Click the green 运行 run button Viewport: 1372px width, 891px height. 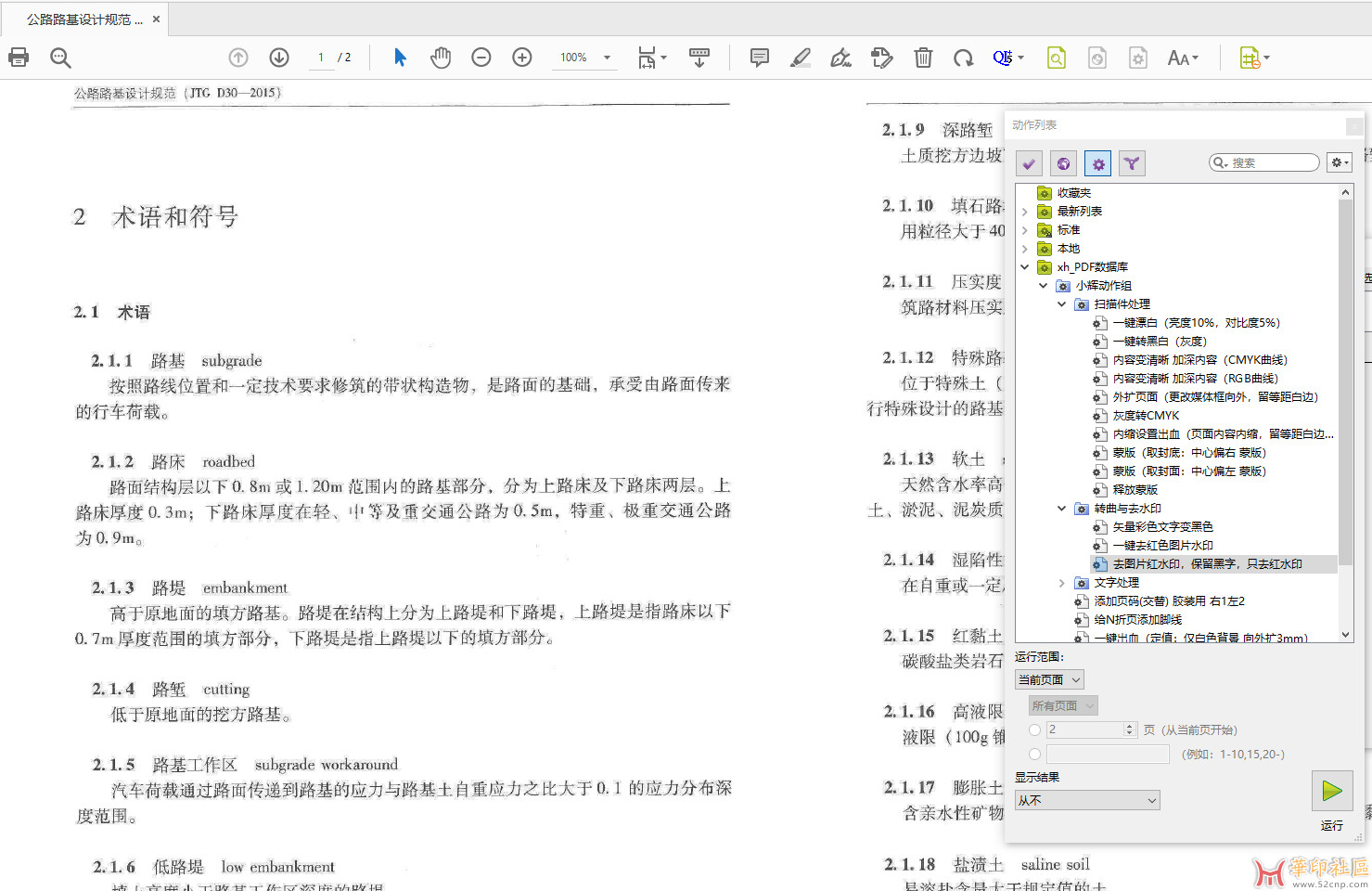pos(1332,791)
